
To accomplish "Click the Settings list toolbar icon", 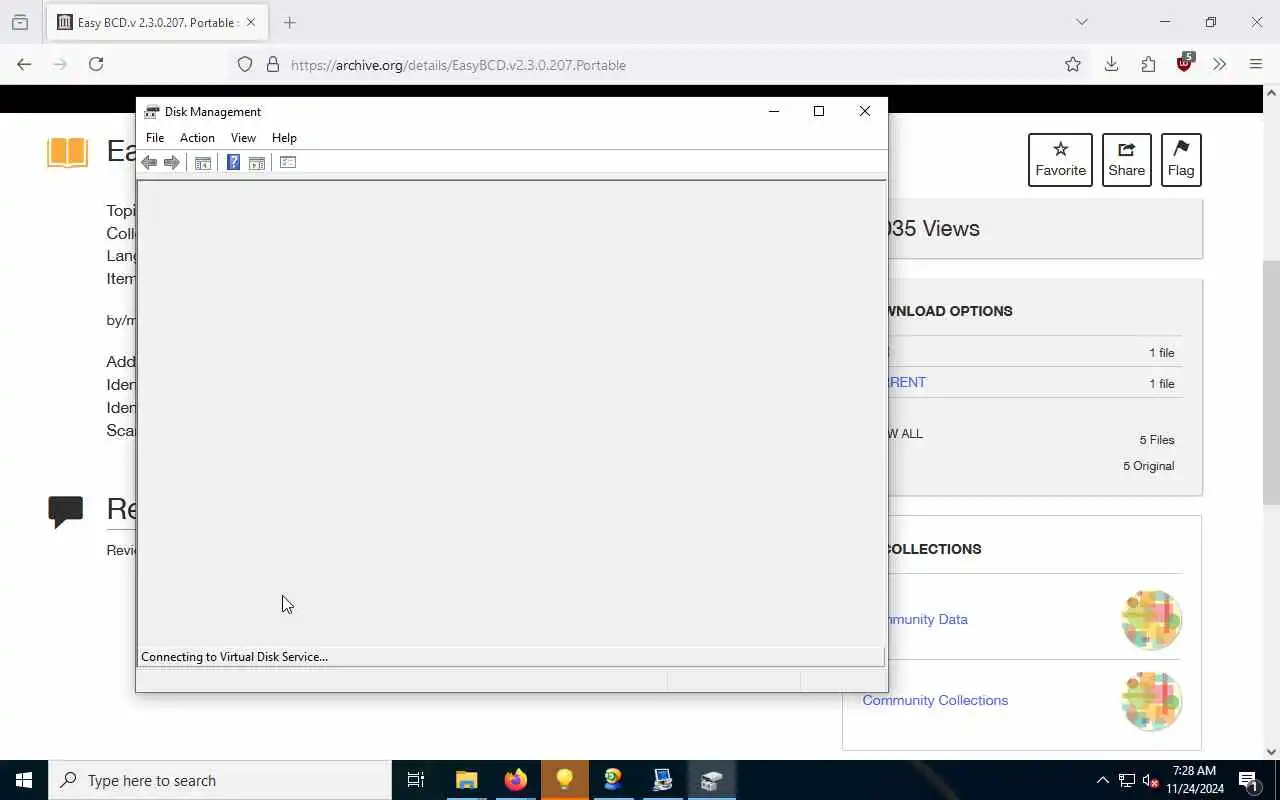I will (288, 163).
